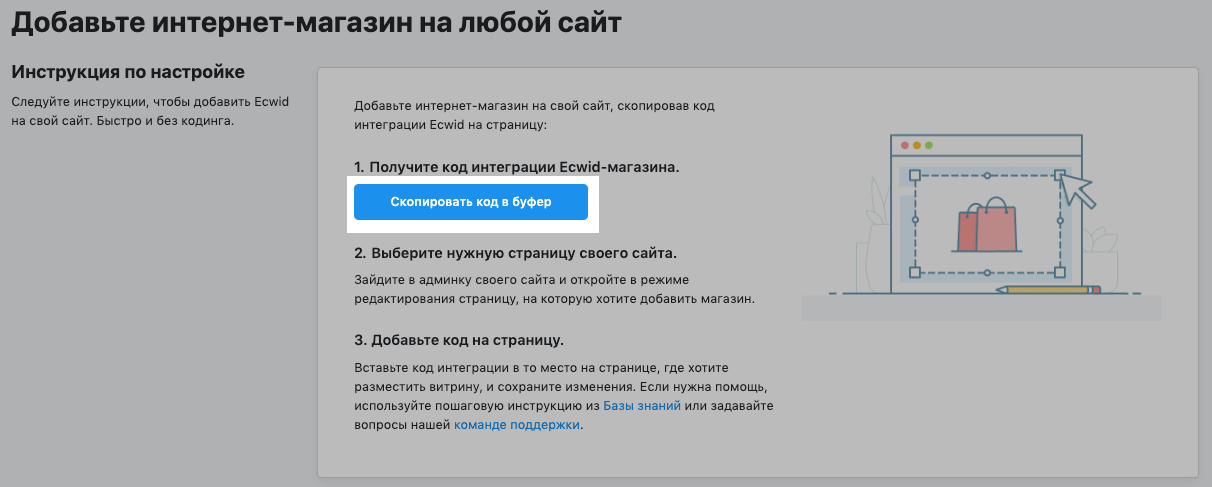Open the «Базы знаний» link
Viewport: 1212px width, 487px height.
click(642, 406)
